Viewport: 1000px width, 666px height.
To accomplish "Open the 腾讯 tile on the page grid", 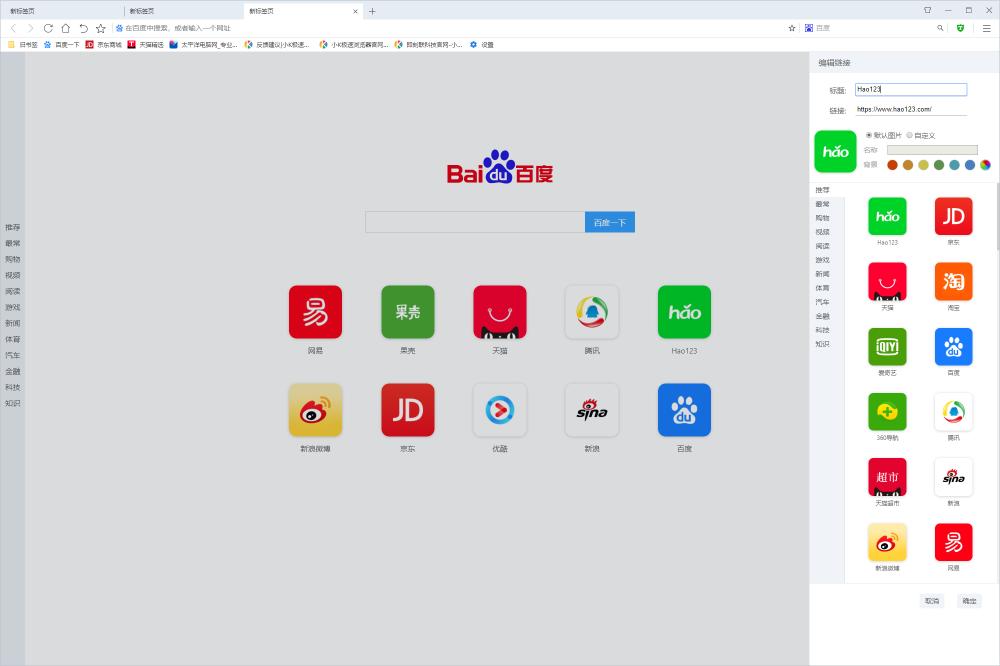I will [x=592, y=312].
